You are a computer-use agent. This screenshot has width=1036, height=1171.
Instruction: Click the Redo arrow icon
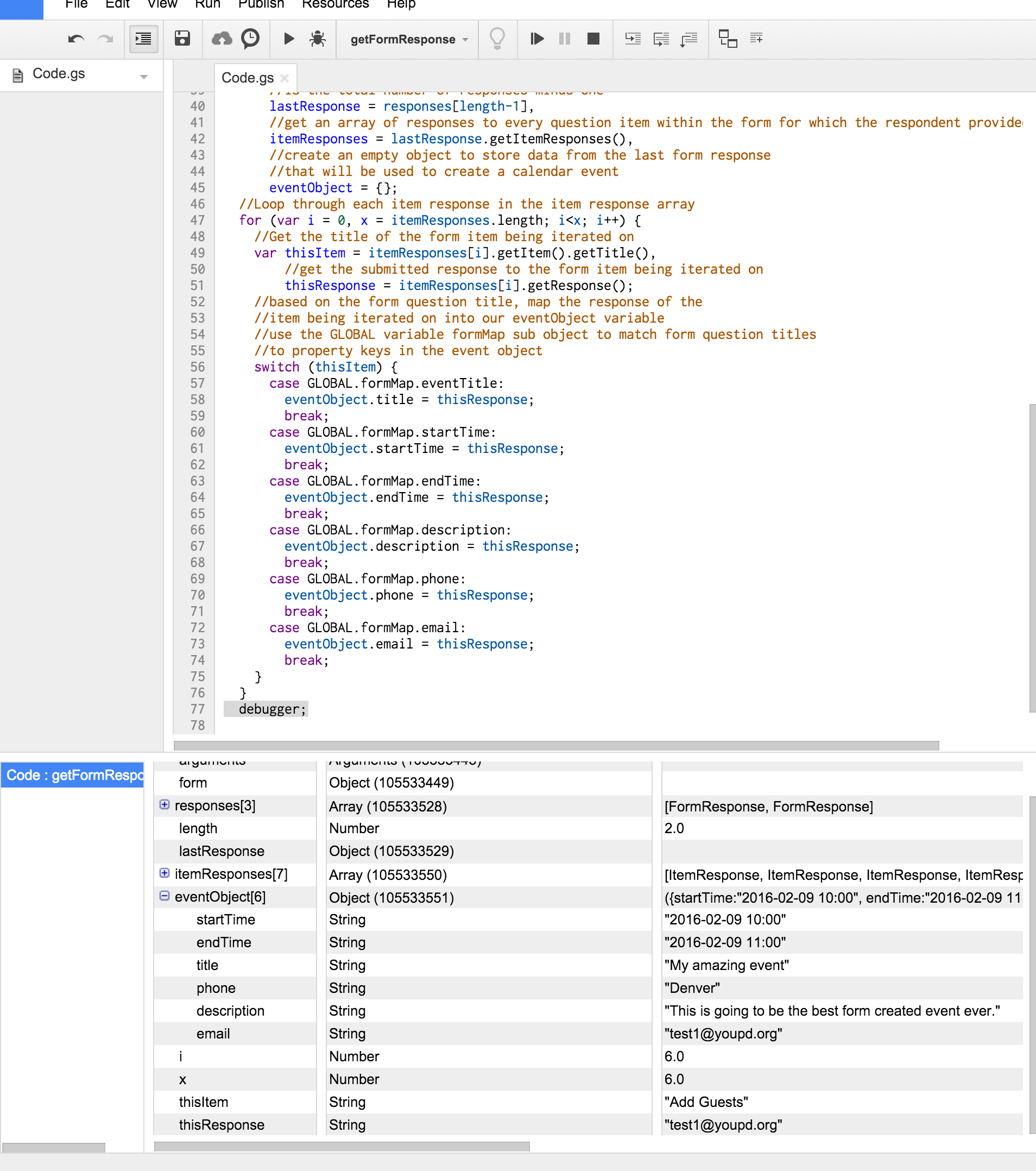[105, 40]
